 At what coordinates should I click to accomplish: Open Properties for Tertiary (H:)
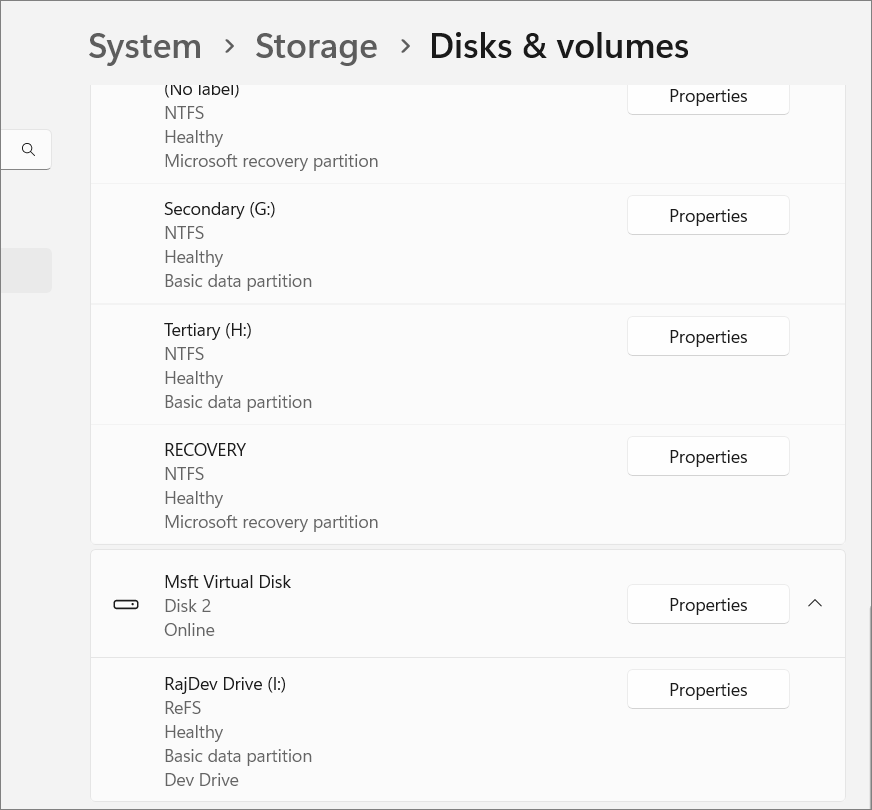(708, 337)
